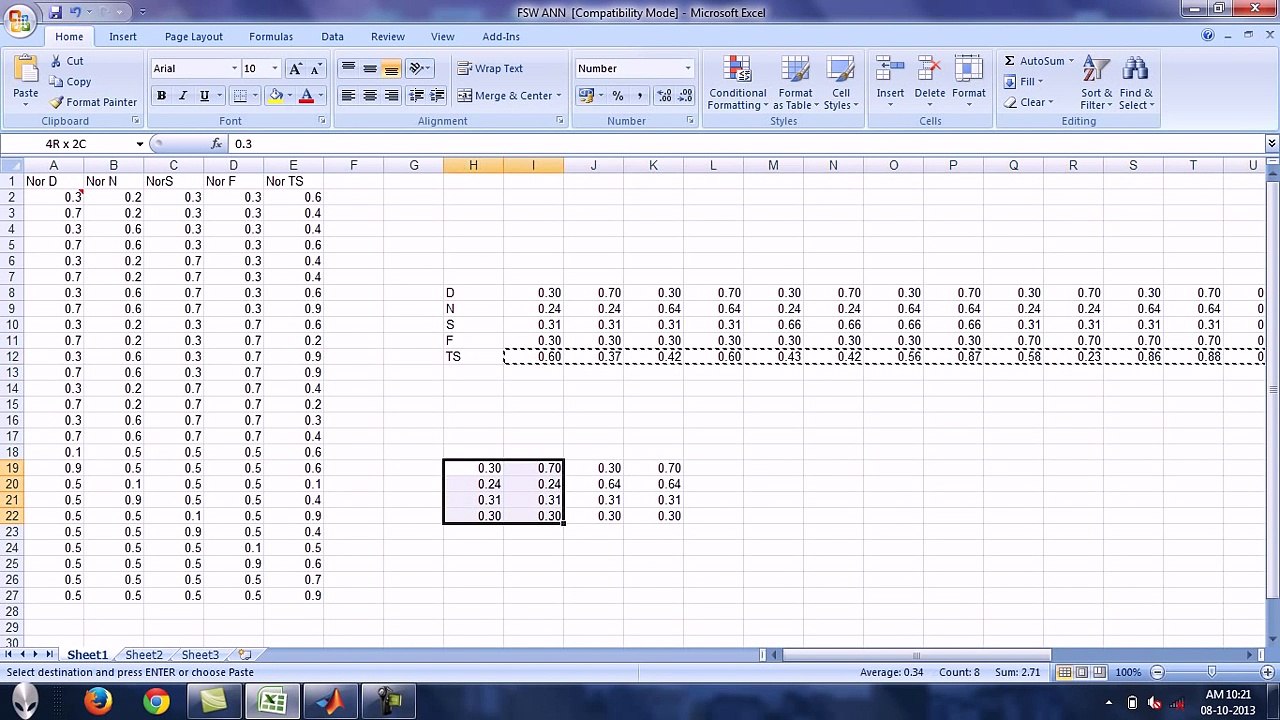
Task: Expand the formula bar
Action: click(1271, 144)
